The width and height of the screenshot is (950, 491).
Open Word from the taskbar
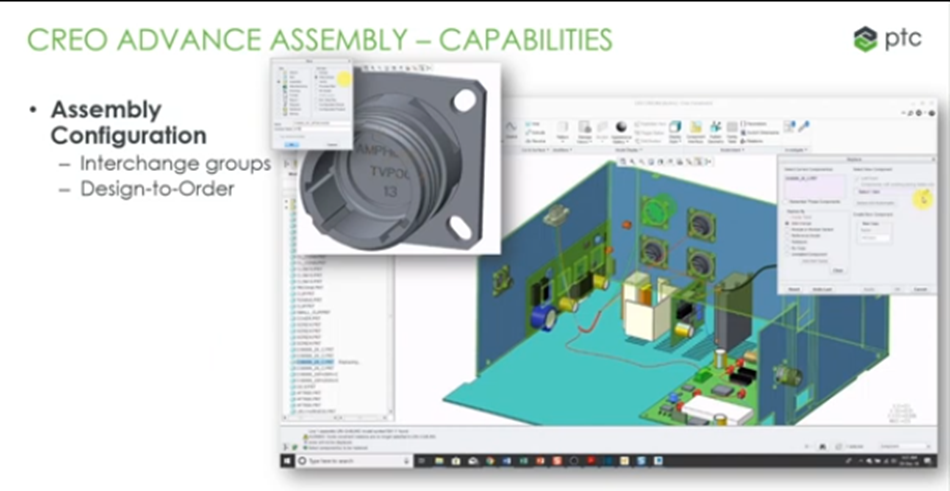(x=507, y=461)
